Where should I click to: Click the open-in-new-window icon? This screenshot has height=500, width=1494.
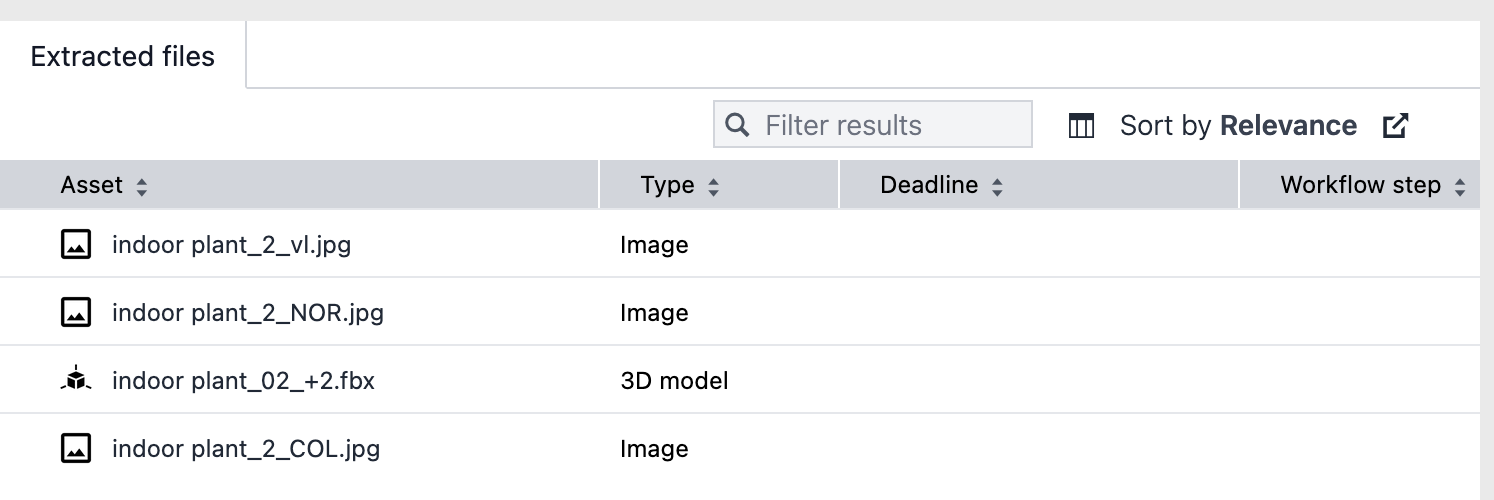pyautogui.click(x=1395, y=126)
